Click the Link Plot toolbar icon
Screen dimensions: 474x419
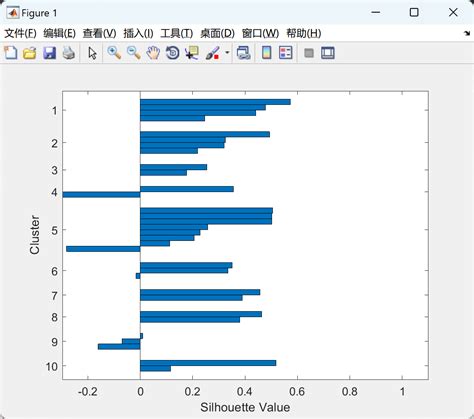click(x=244, y=53)
